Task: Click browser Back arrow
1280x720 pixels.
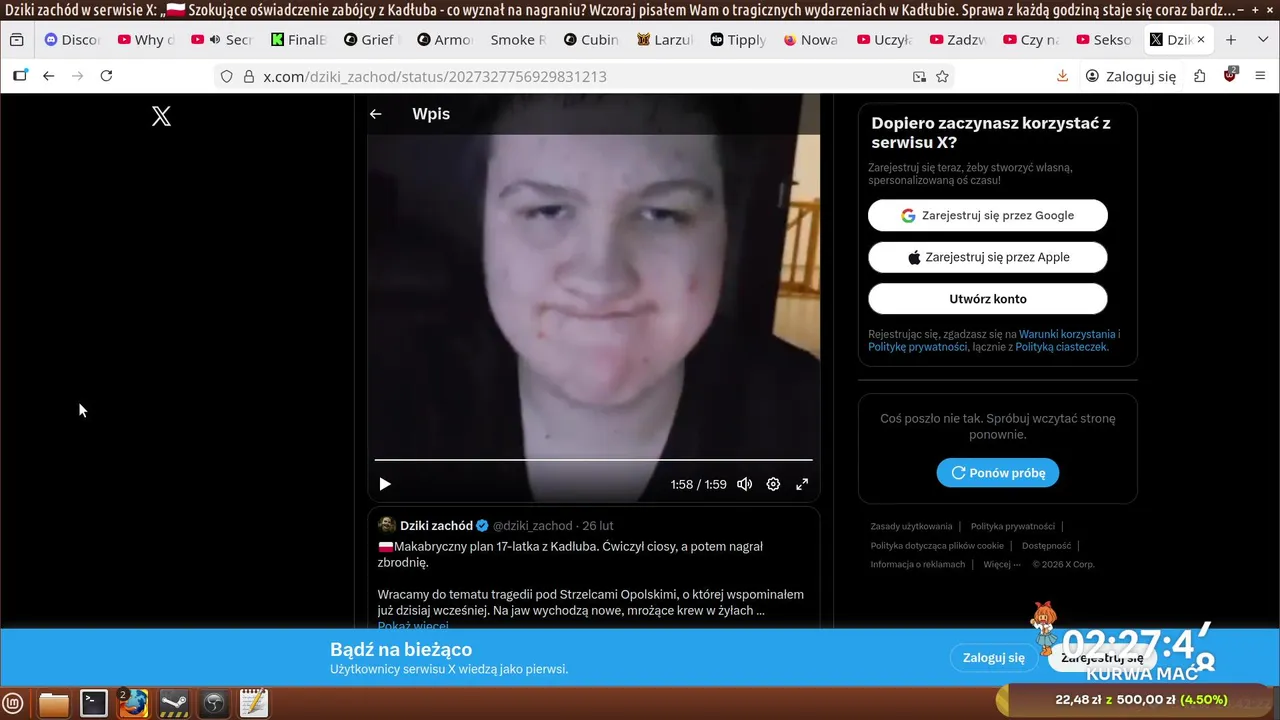Action: point(48,76)
